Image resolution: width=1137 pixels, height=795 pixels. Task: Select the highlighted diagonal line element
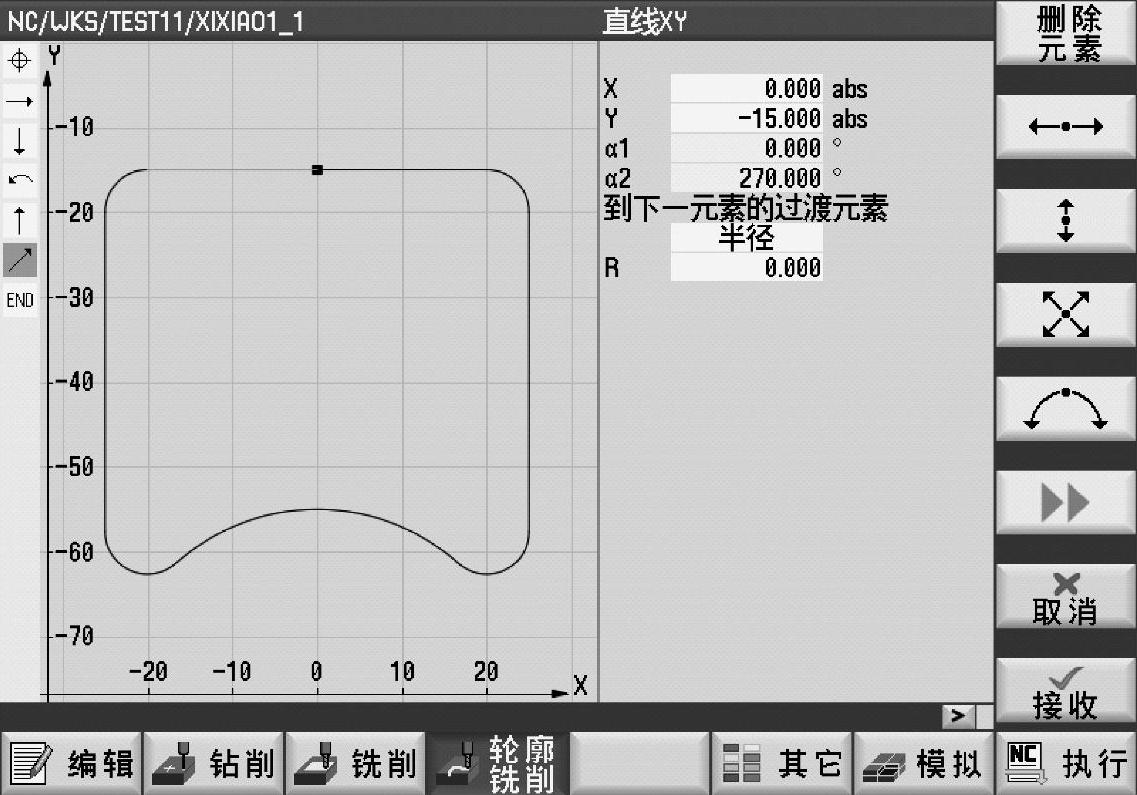(x=19, y=260)
